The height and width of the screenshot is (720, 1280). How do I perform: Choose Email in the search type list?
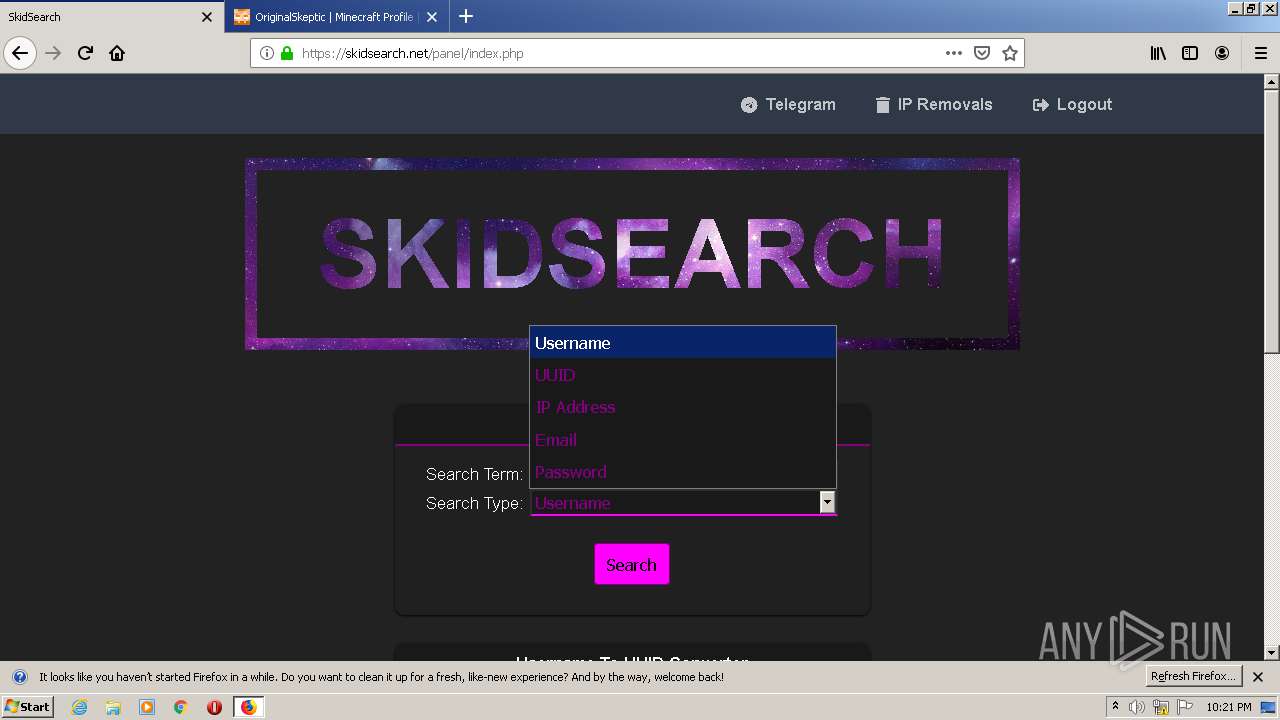[x=683, y=440]
